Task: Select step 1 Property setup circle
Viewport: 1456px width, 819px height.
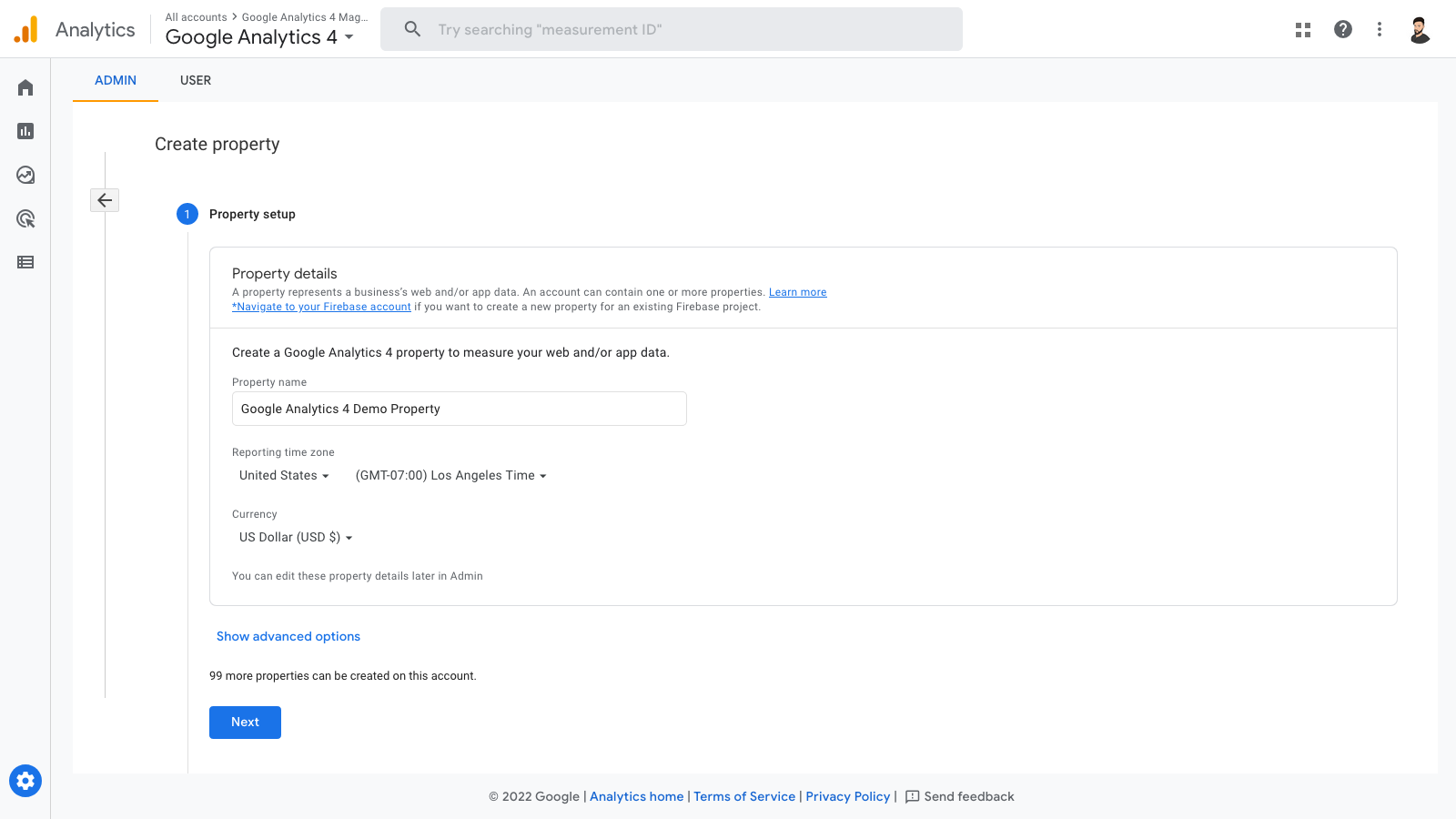Action: tap(187, 214)
